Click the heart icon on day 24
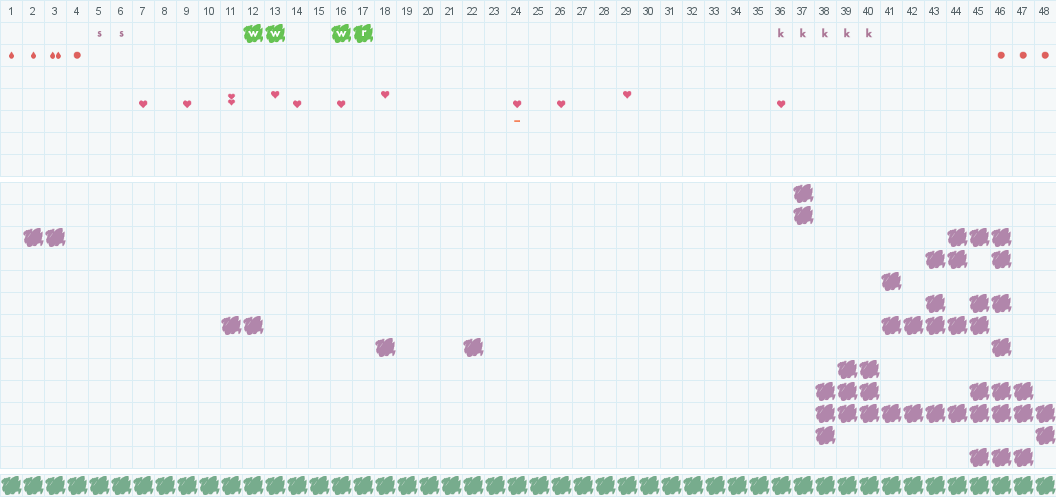1056x497 pixels. (x=517, y=104)
